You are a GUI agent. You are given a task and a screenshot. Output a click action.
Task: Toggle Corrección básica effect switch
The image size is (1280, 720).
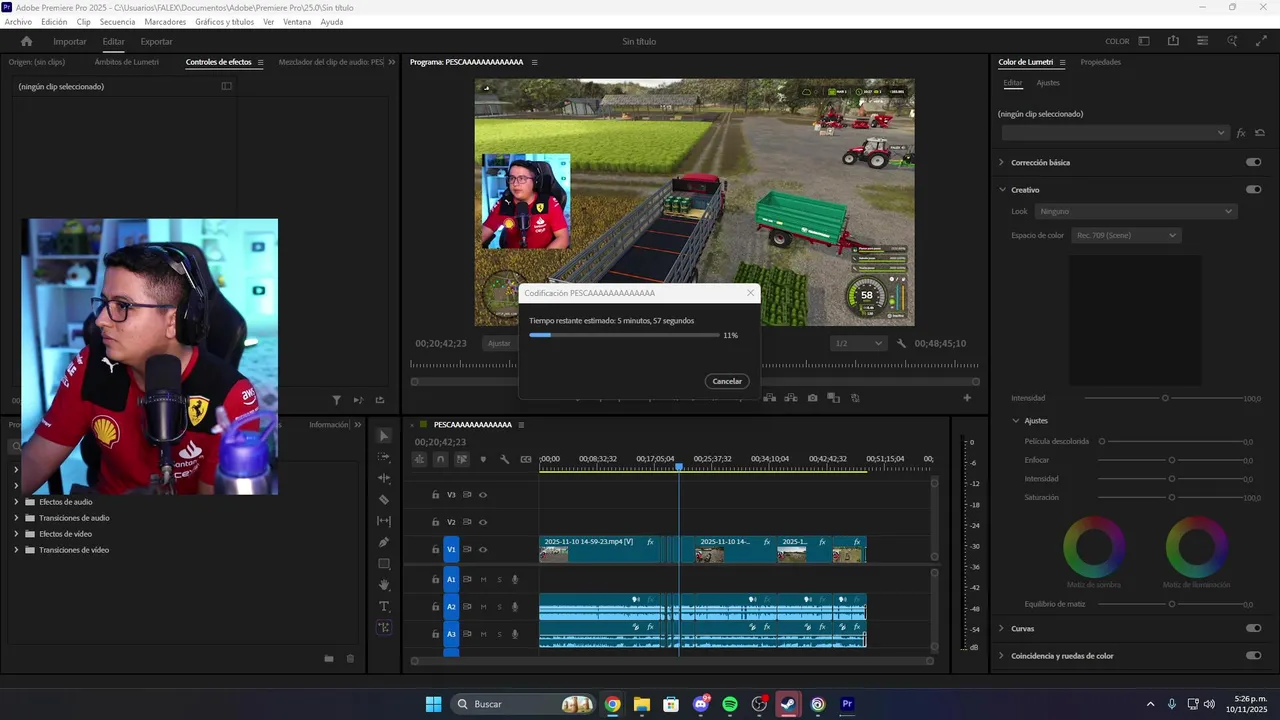tap(1253, 162)
